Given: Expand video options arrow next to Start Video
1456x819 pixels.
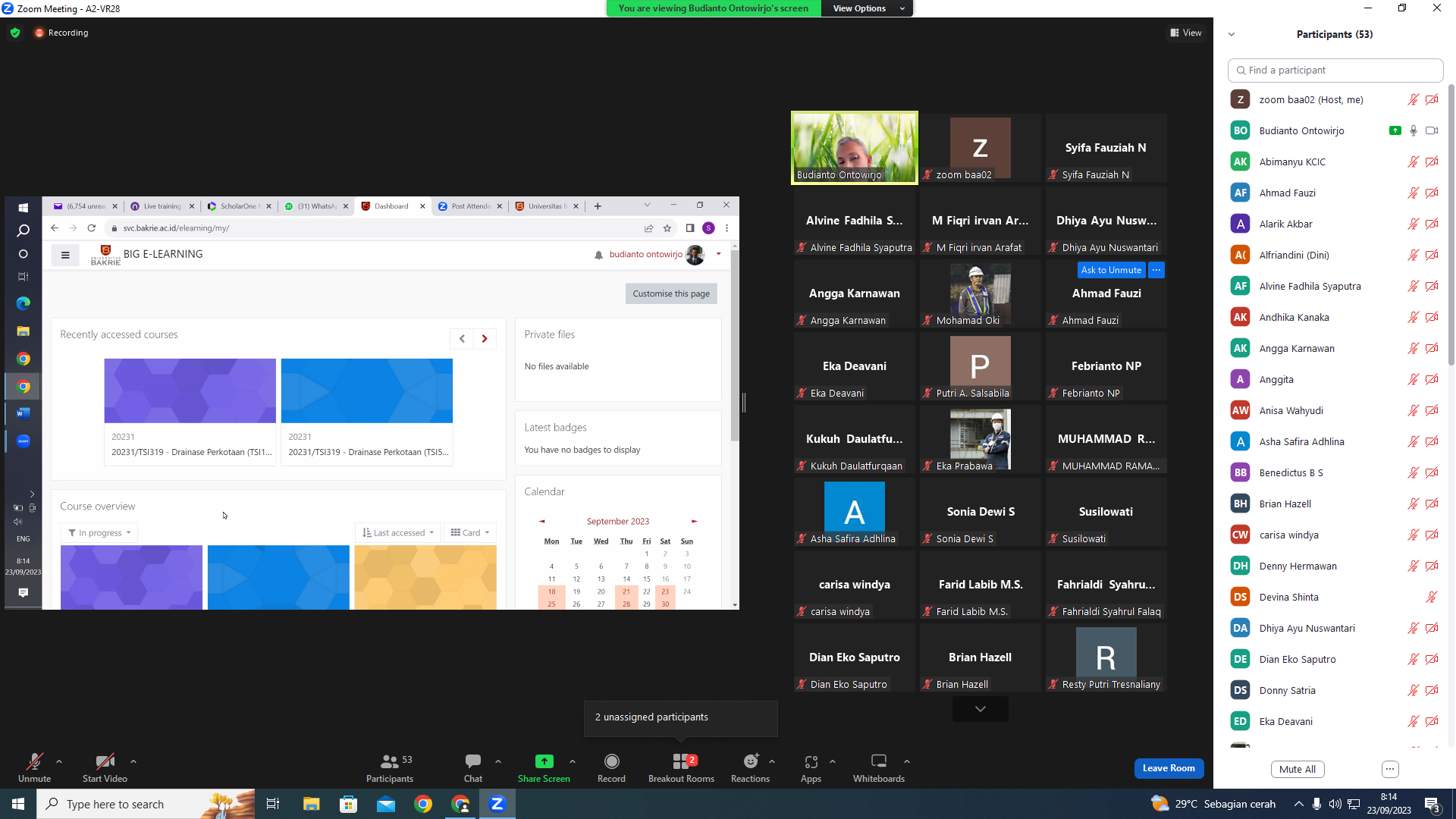Looking at the screenshot, I should 133,761.
